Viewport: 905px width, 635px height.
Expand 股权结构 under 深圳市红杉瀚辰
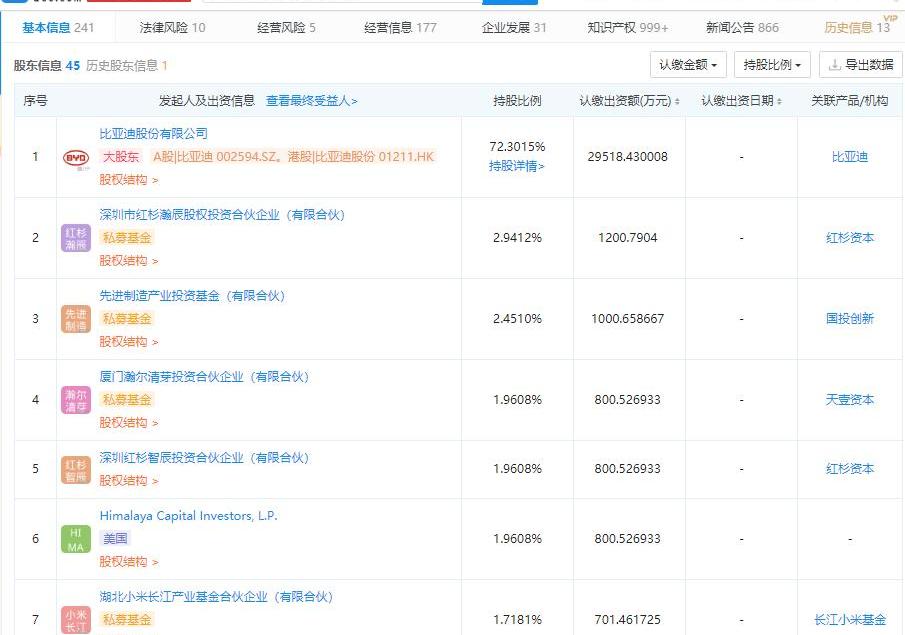coord(128,261)
